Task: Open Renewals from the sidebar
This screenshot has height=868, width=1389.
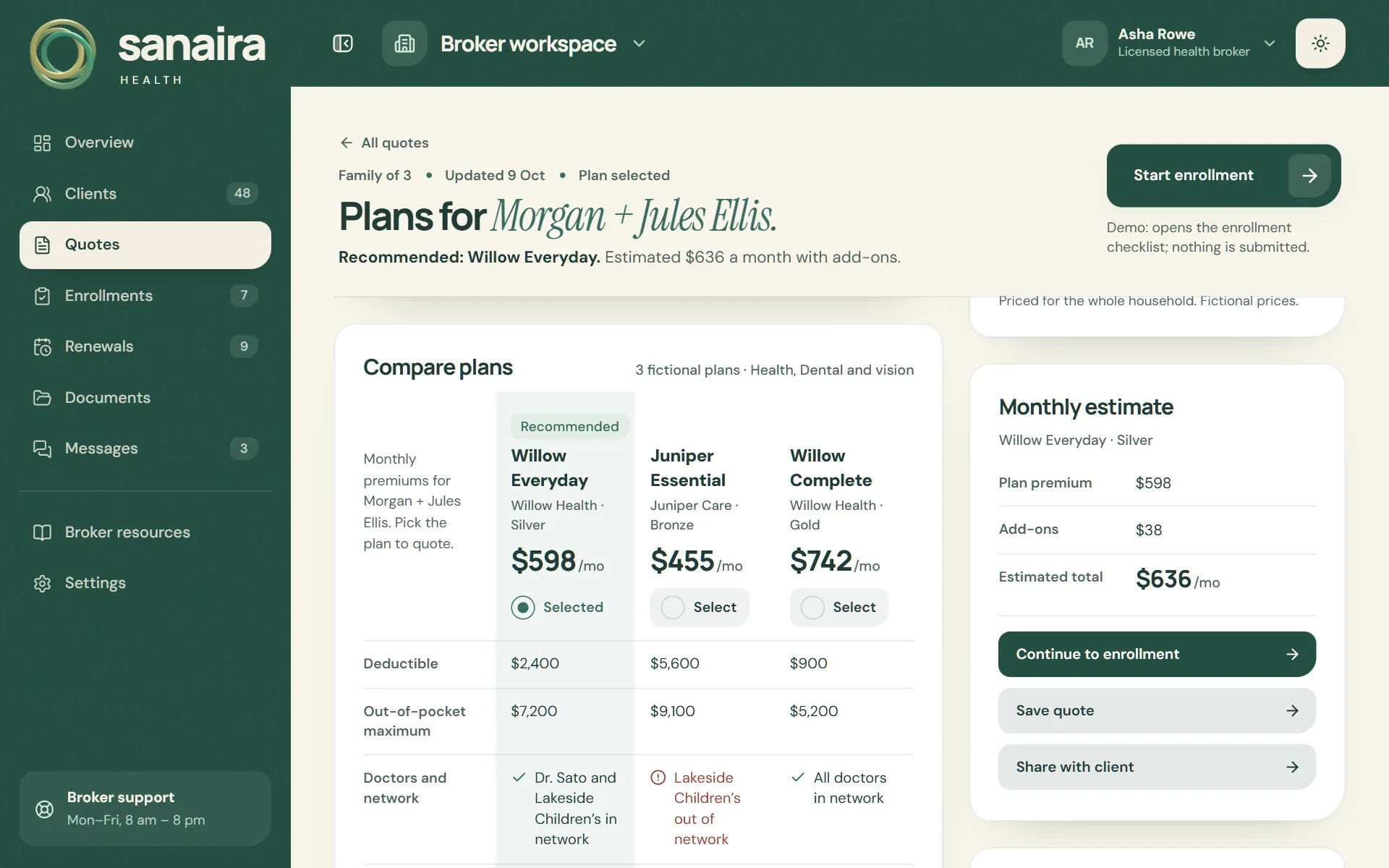Action: pos(145,346)
